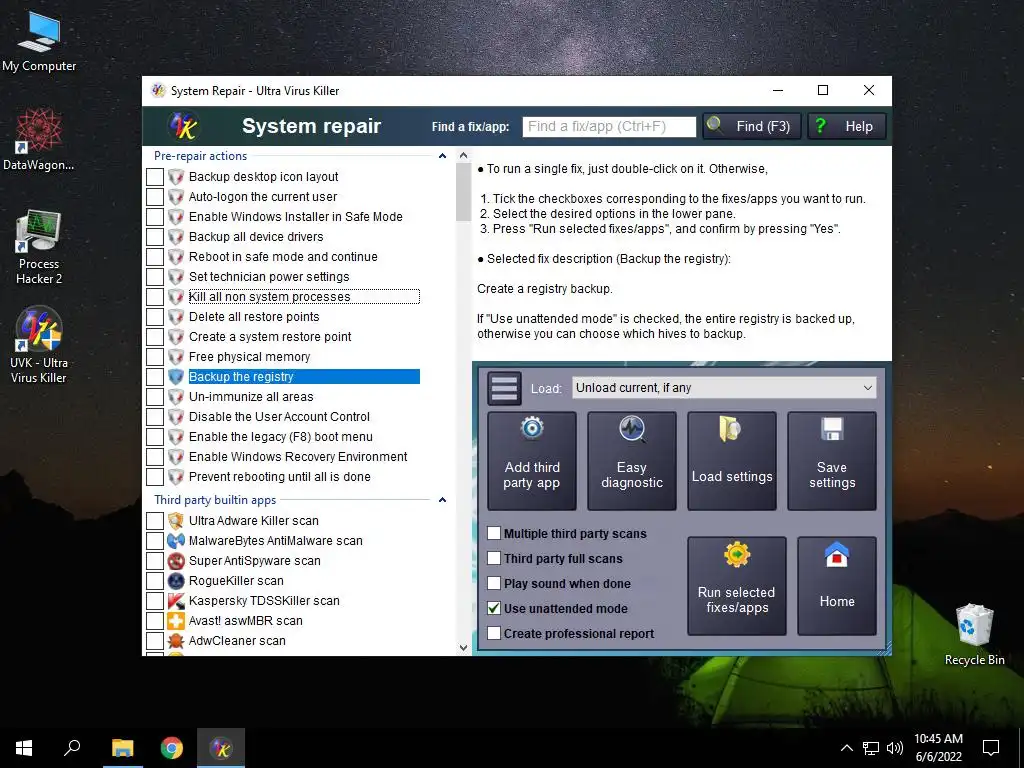Open File Explorer from the taskbar
Viewport: 1024px width, 768px height.
(122, 748)
